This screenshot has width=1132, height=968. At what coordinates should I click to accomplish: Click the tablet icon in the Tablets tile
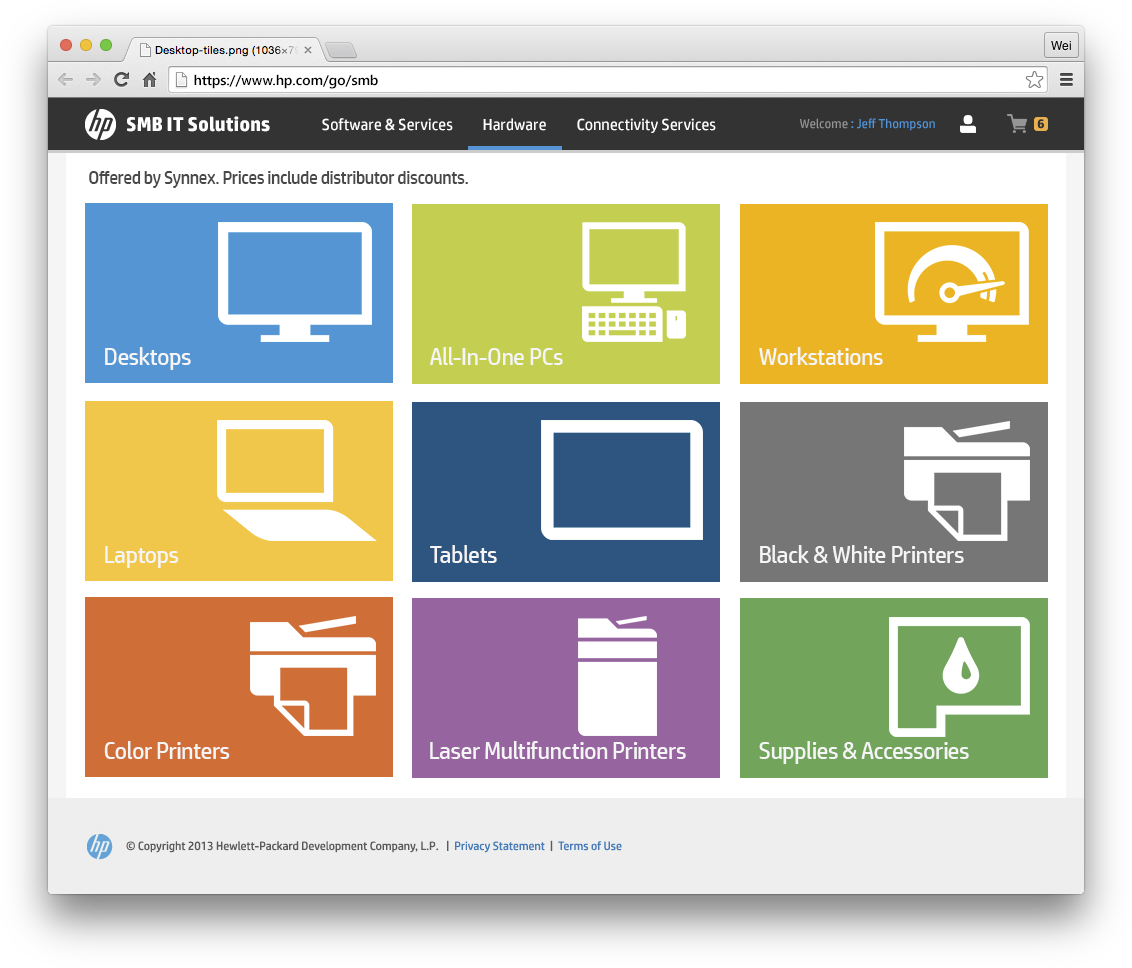622,480
